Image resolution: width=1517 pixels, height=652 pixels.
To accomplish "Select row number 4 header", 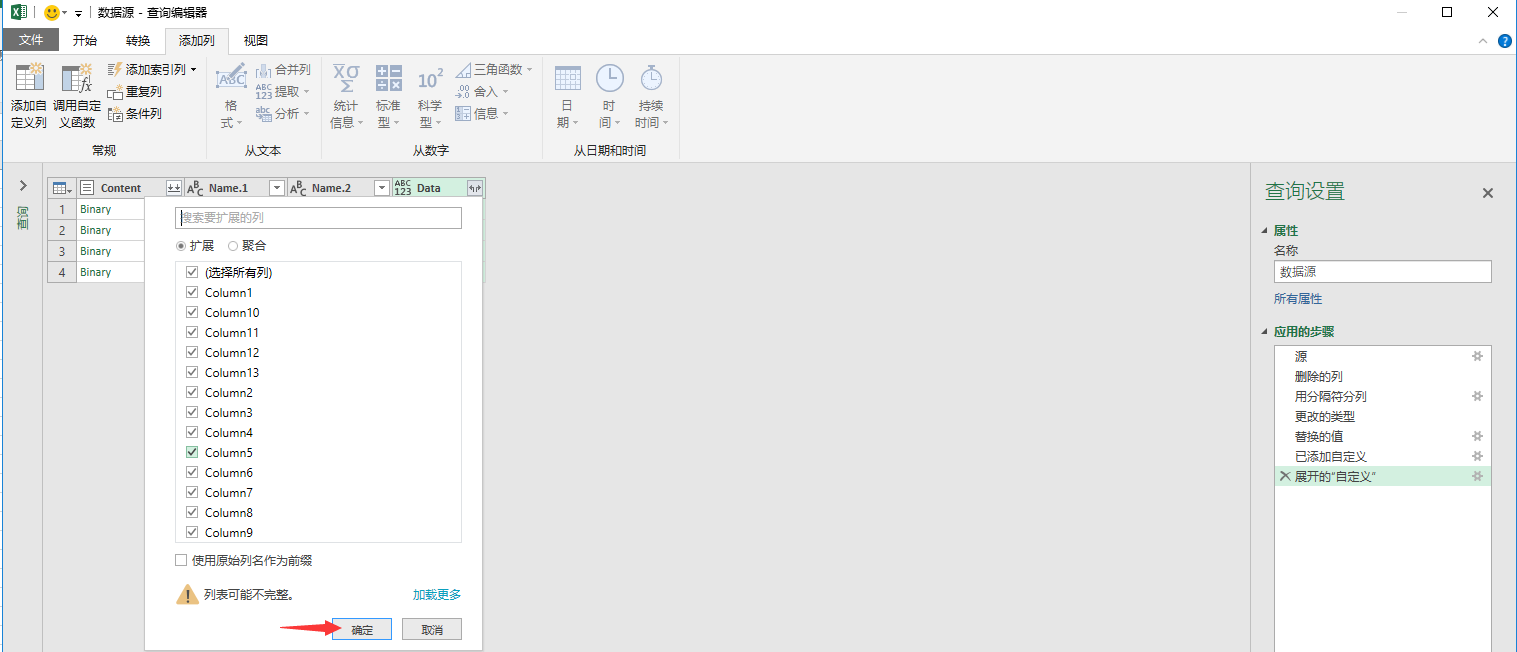I will 62,272.
